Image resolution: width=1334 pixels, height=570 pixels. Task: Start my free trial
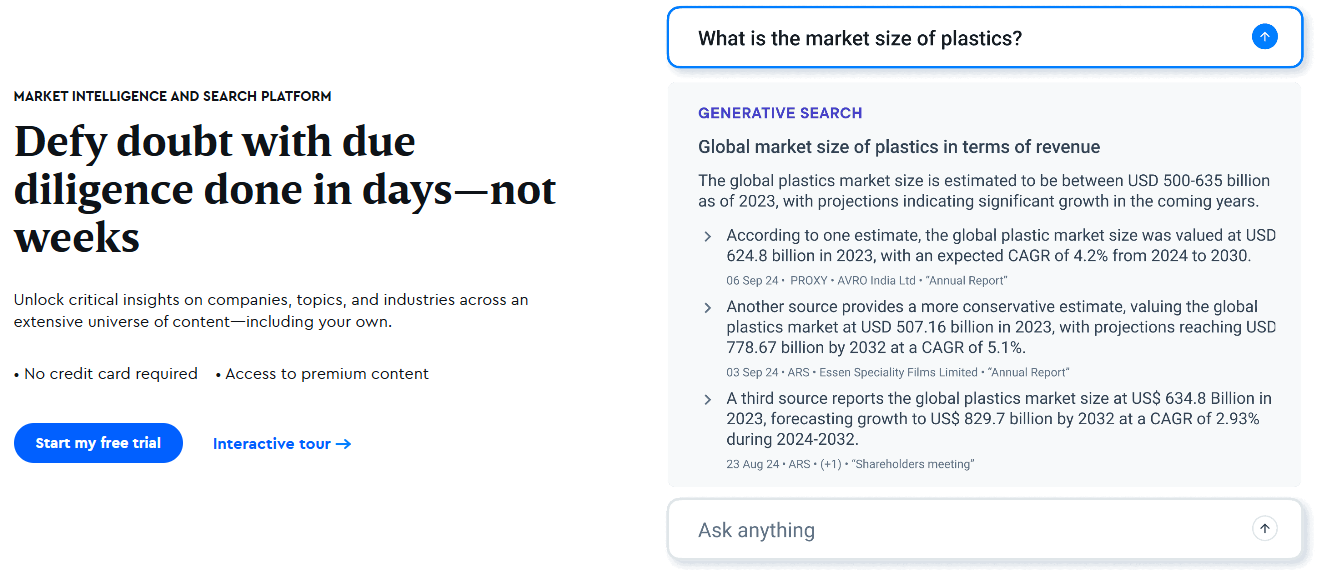(x=98, y=443)
